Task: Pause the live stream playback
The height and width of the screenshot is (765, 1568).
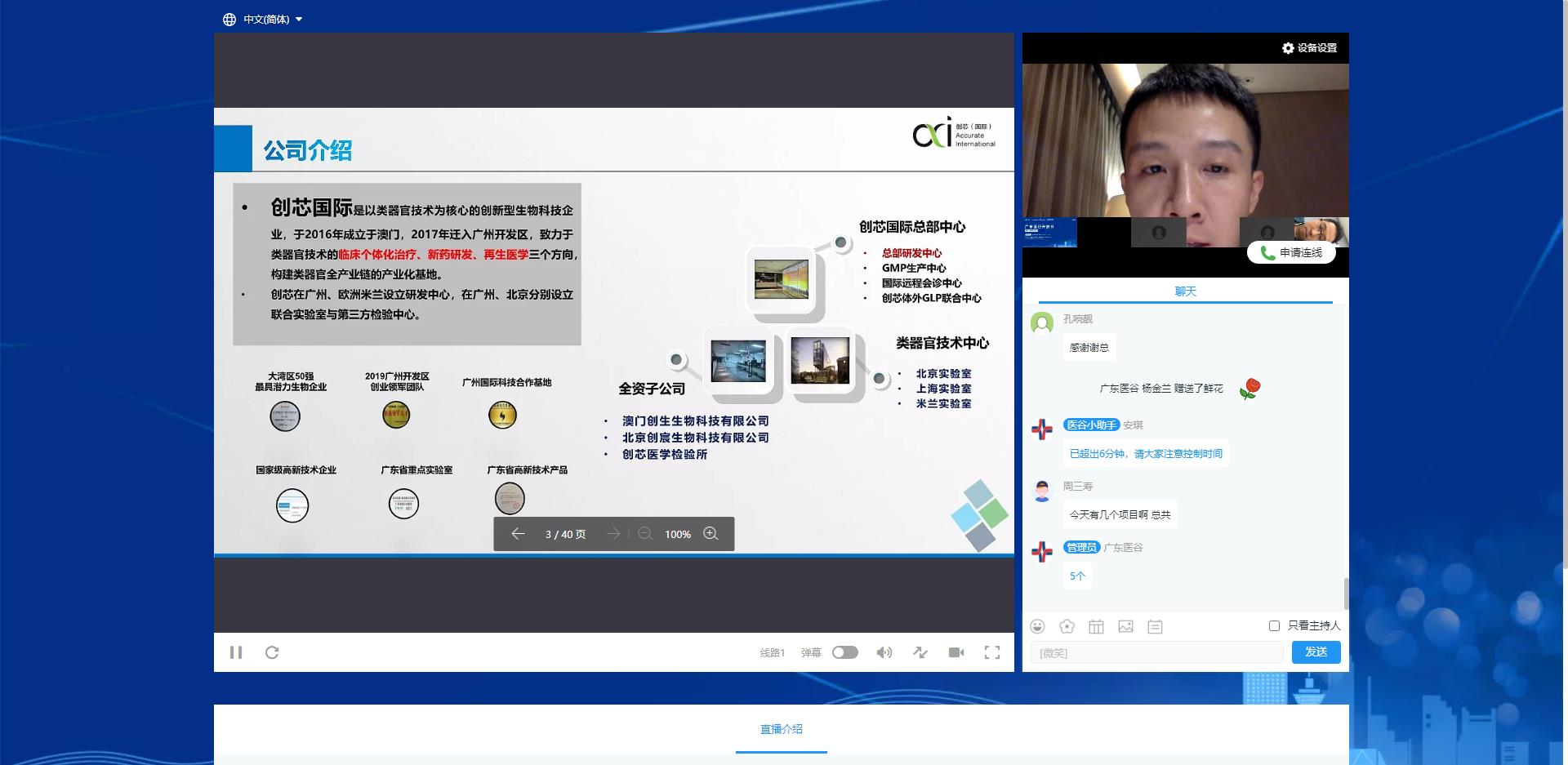Action: [x=236, y=652]
